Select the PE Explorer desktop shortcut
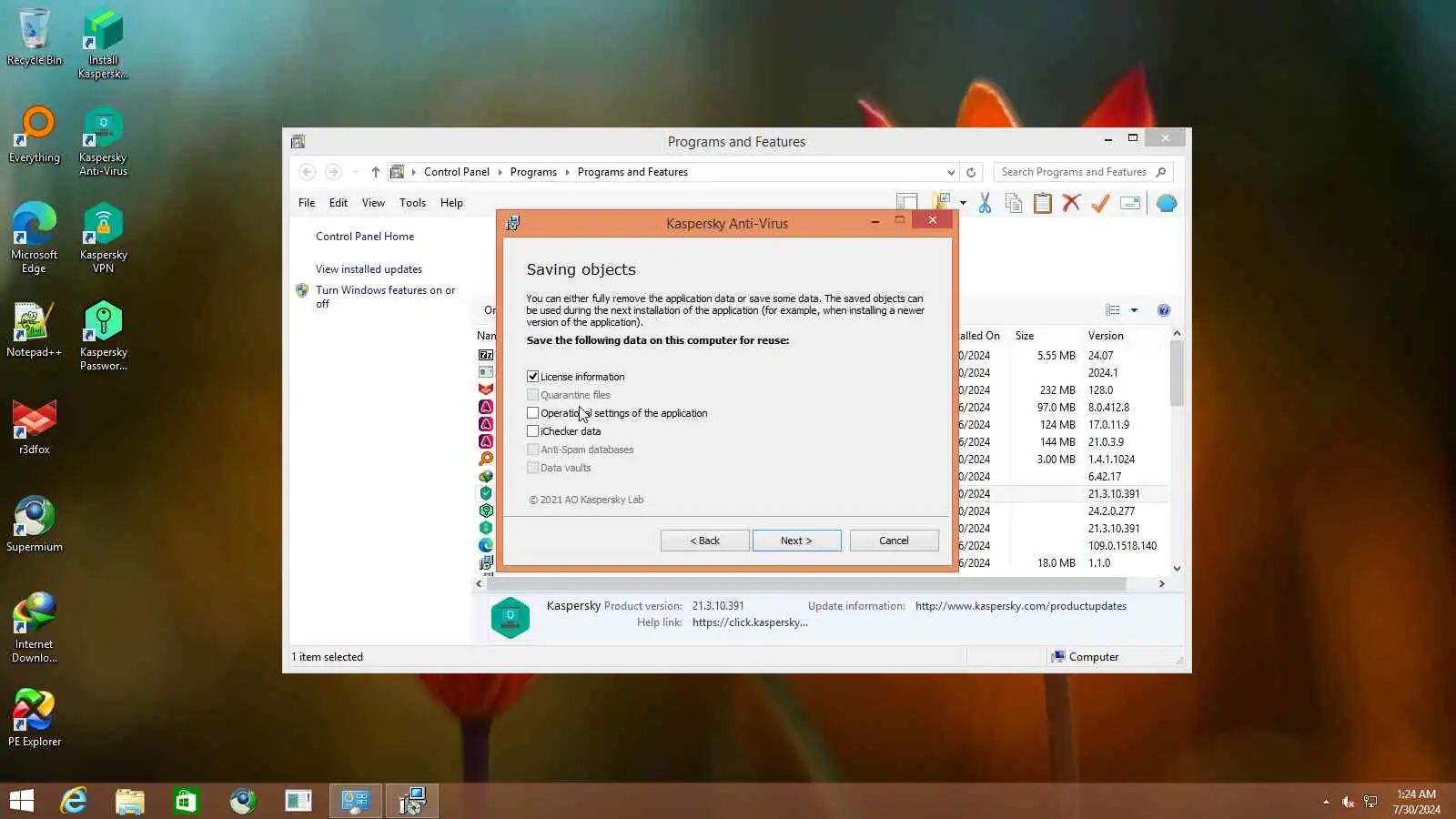 pos(35,719)
